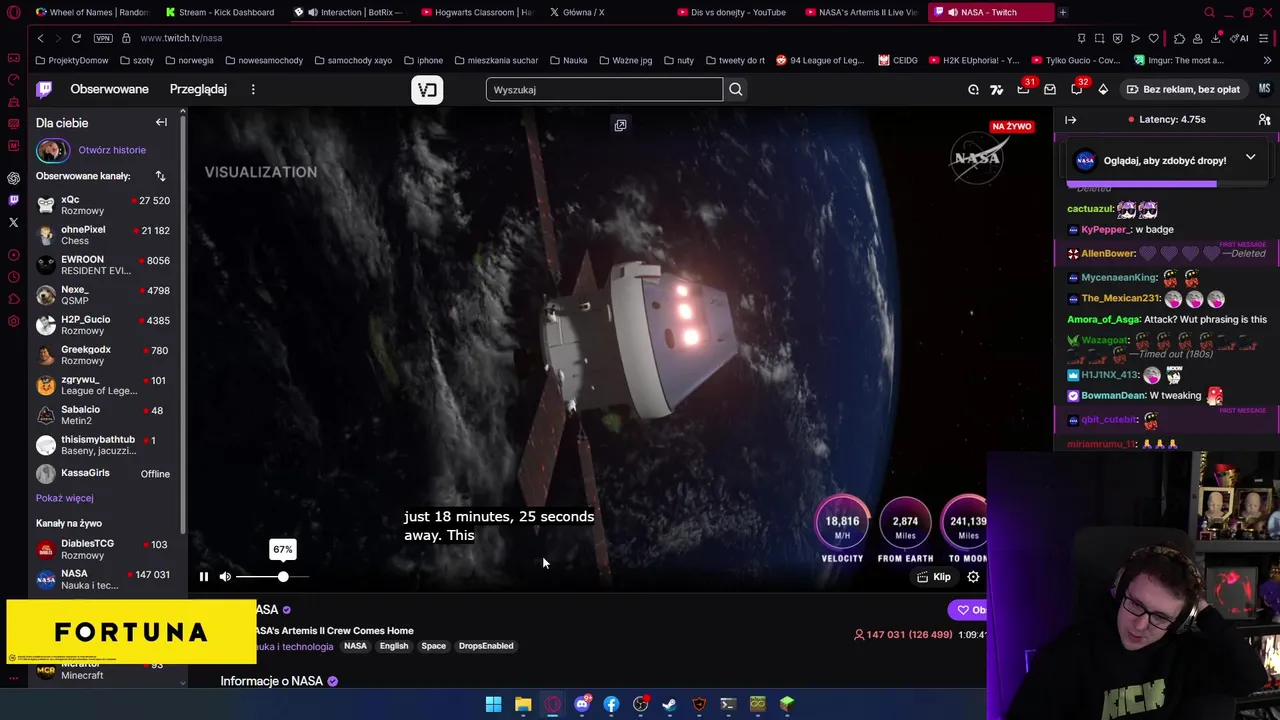Open the norwegia bookmarks folder
Image resolution: width=1280 pixels, height=720 pixels.
tap(190, 60)
